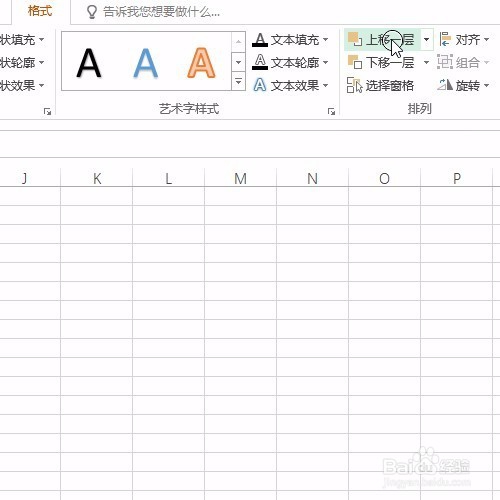The height and width of the screenshot is (500, 500).
Task: Click WordArt gallery next row arrow
Action: [x=238, y=62]
